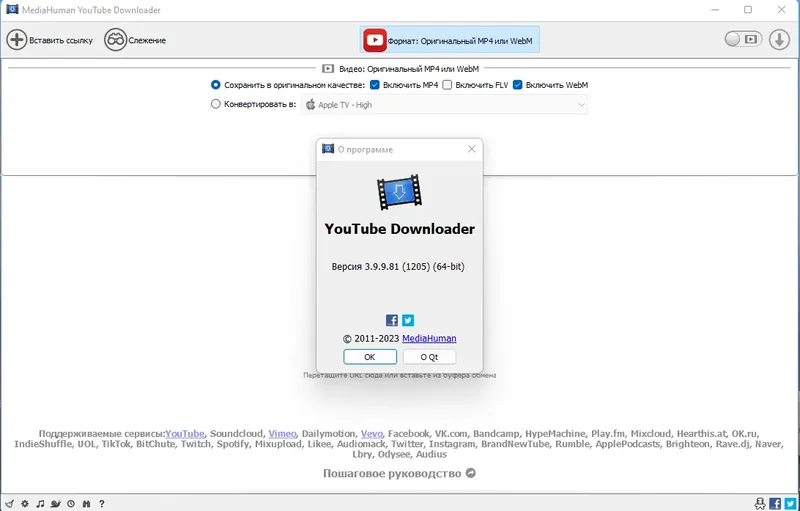800x511 pixels.
Task: Open the MediaHuman link in dialog
Action: (x=429, y=338)
